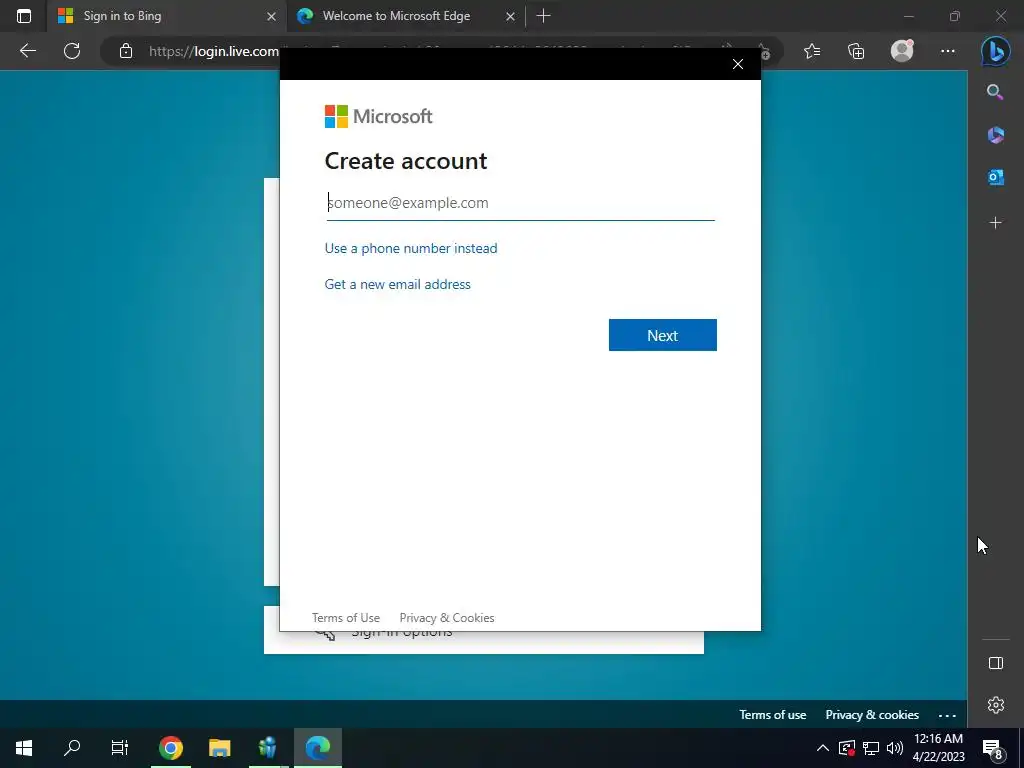
Task: Open taskbar Search magnifier
Action: (x=72, y=748)
